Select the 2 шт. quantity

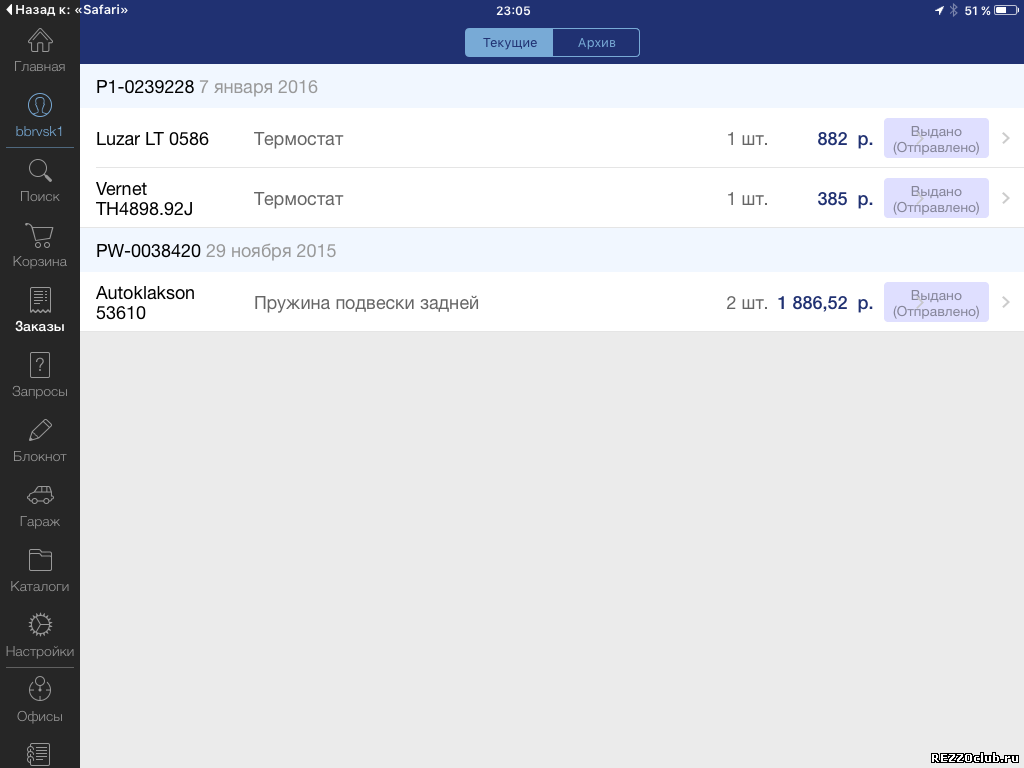coord(747,303)
